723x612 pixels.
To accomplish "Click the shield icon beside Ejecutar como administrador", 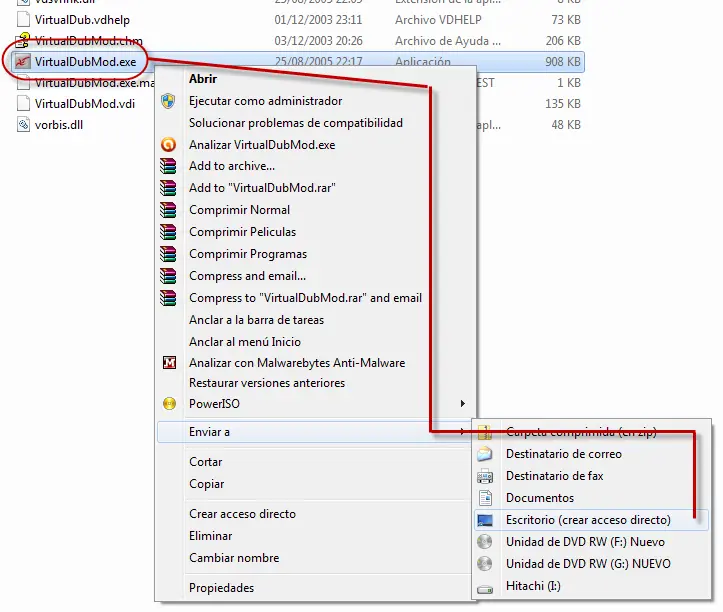I will [168, 101].
